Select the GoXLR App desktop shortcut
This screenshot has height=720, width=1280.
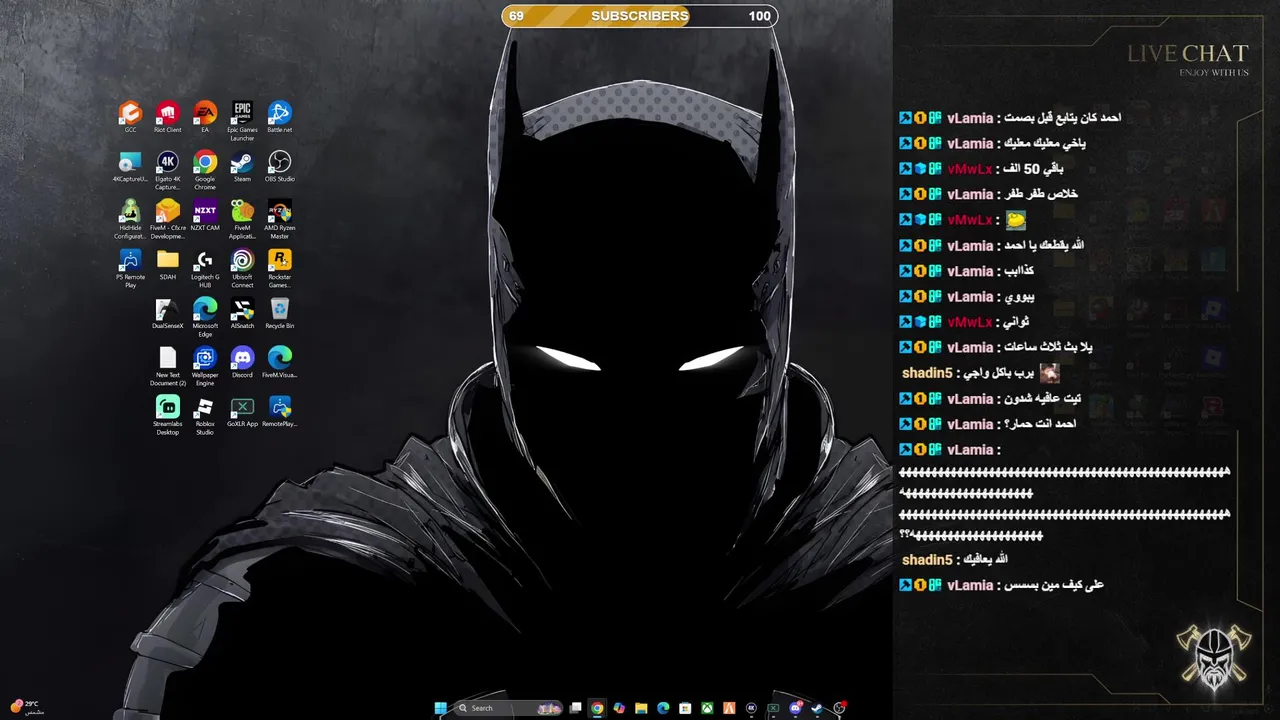[x=242, y=411]
